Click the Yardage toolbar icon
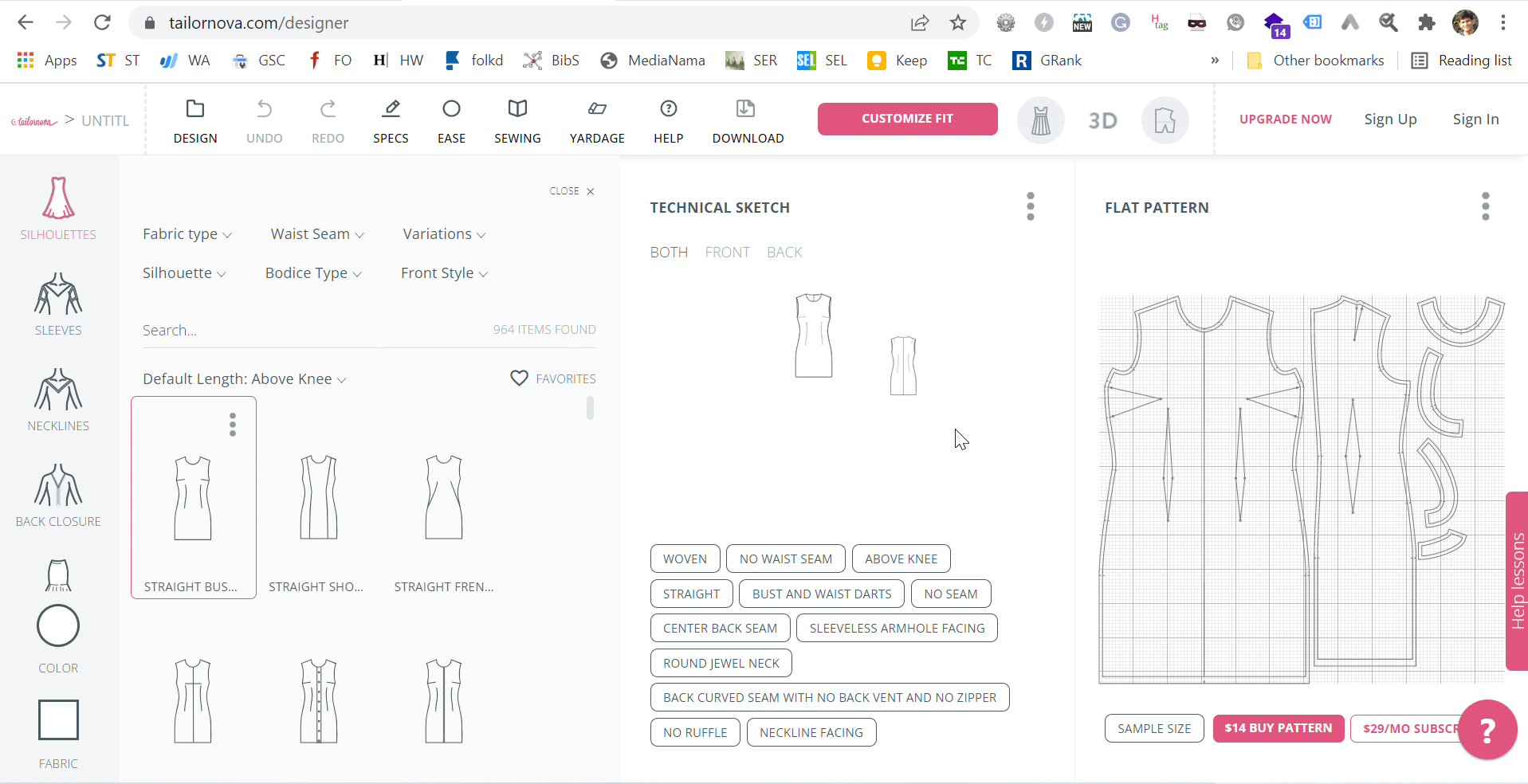 click(x=597, y=109)
